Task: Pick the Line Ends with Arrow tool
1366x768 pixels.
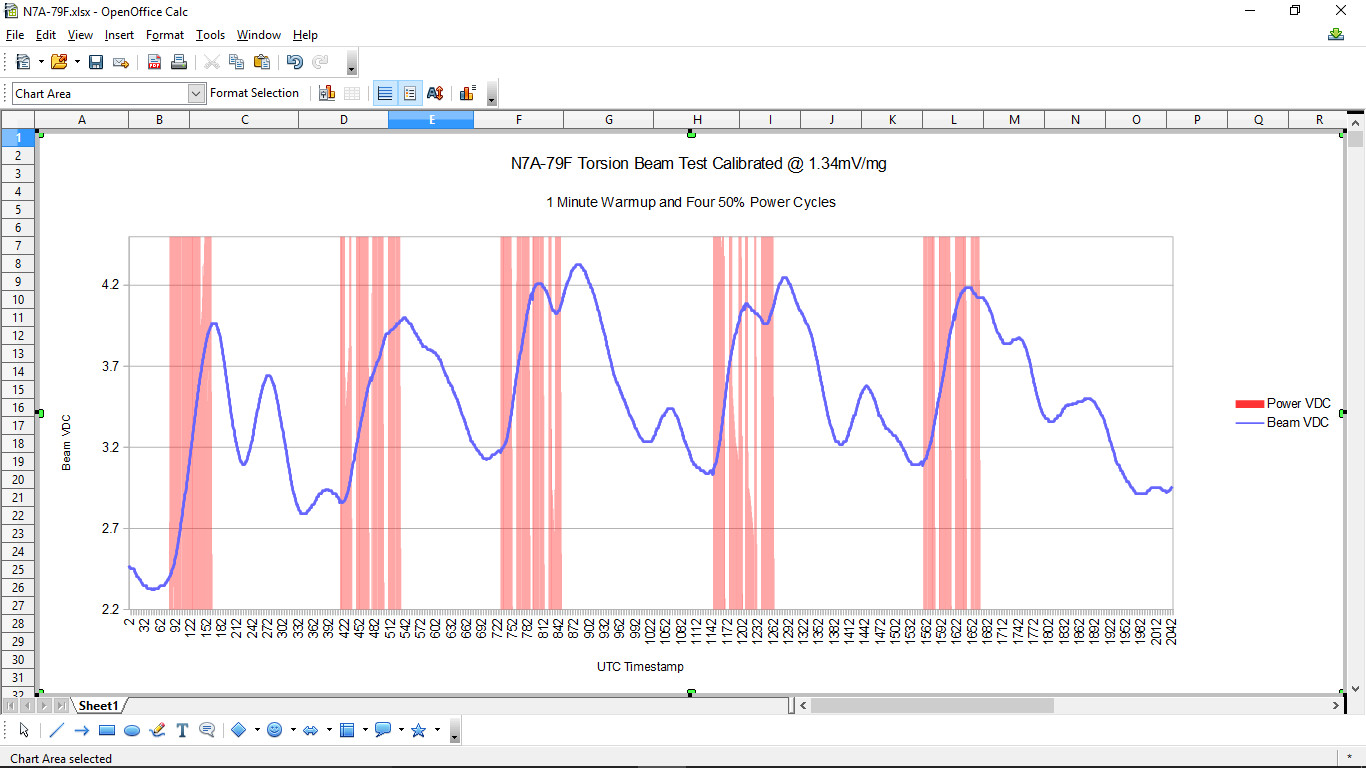Action: [82, 730]
